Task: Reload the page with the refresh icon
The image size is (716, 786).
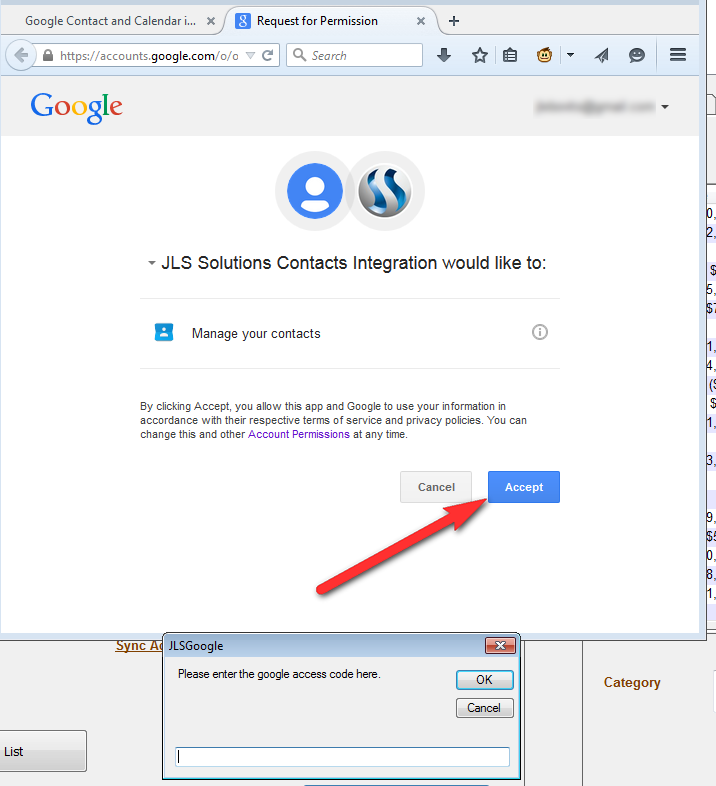Action: 268,55
